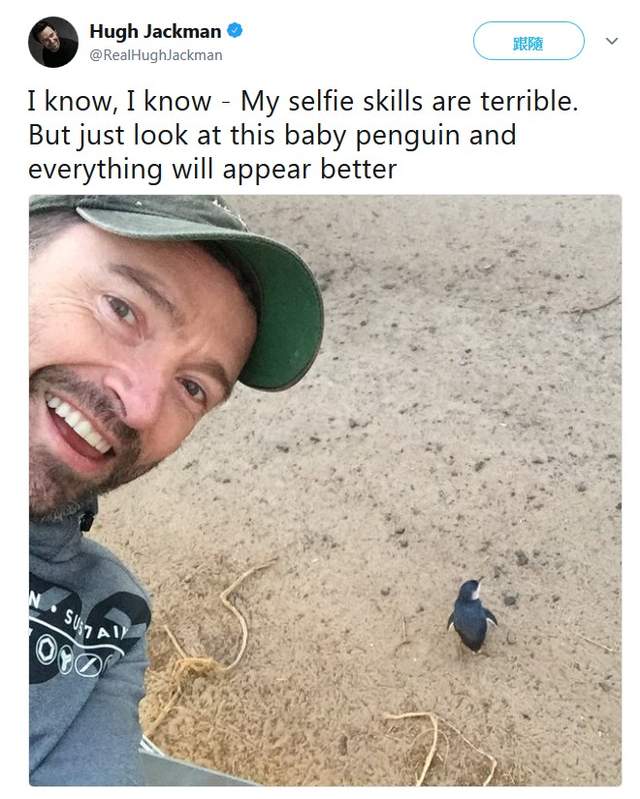Click the 'everything will appear better' line
This screenshot has height=799, width=640.
[x=212, y=170]
